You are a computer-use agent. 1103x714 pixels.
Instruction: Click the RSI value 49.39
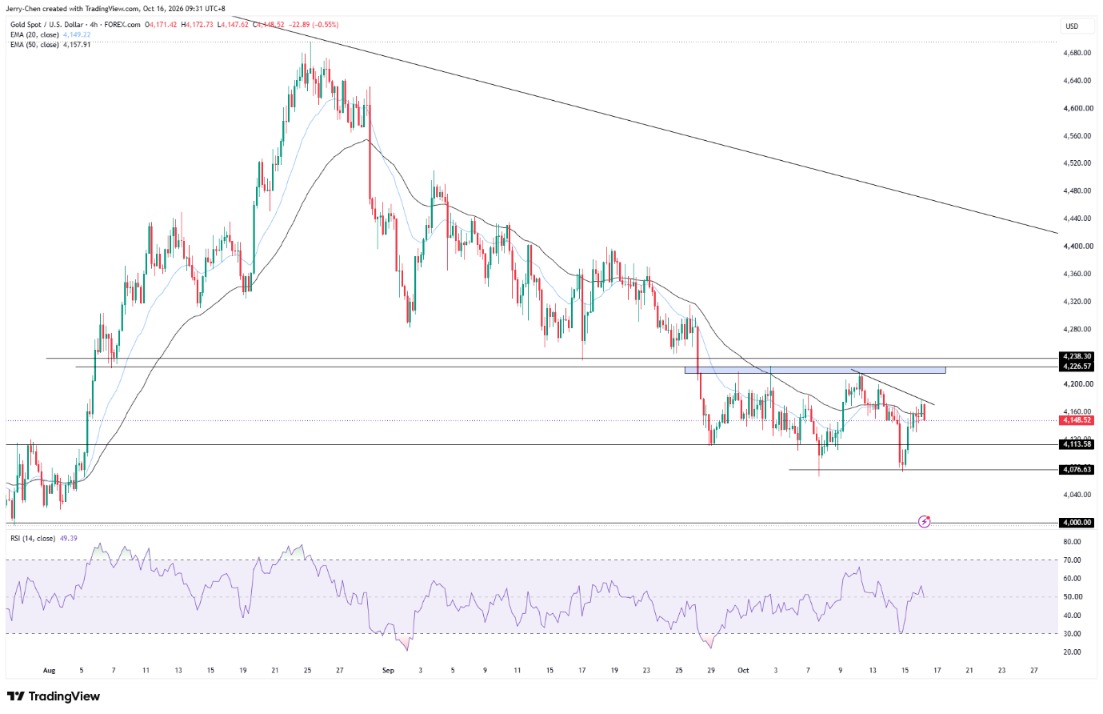click(x=69, y=538)
